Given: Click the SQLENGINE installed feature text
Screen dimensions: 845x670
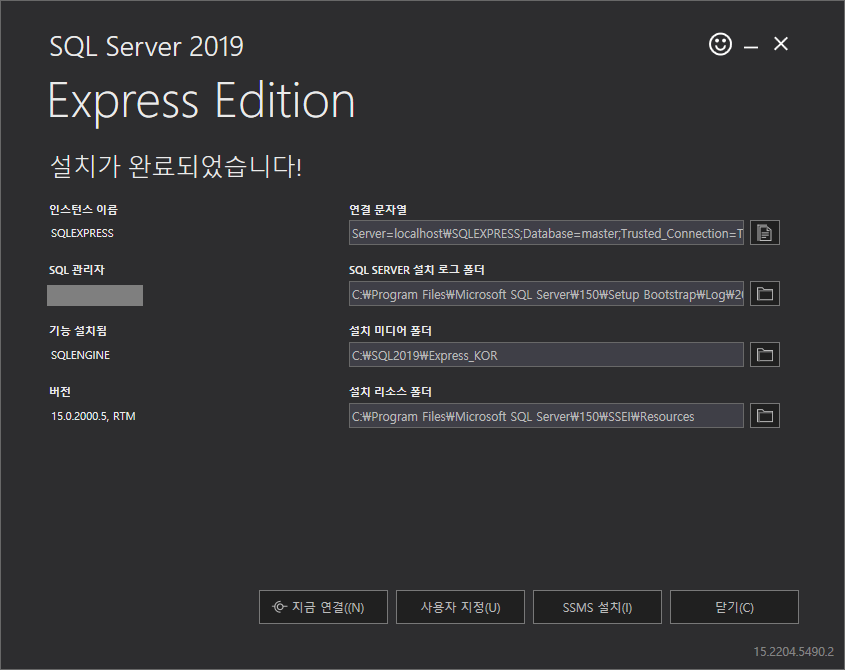Looking at the screenshot, I should pos(80,355).
